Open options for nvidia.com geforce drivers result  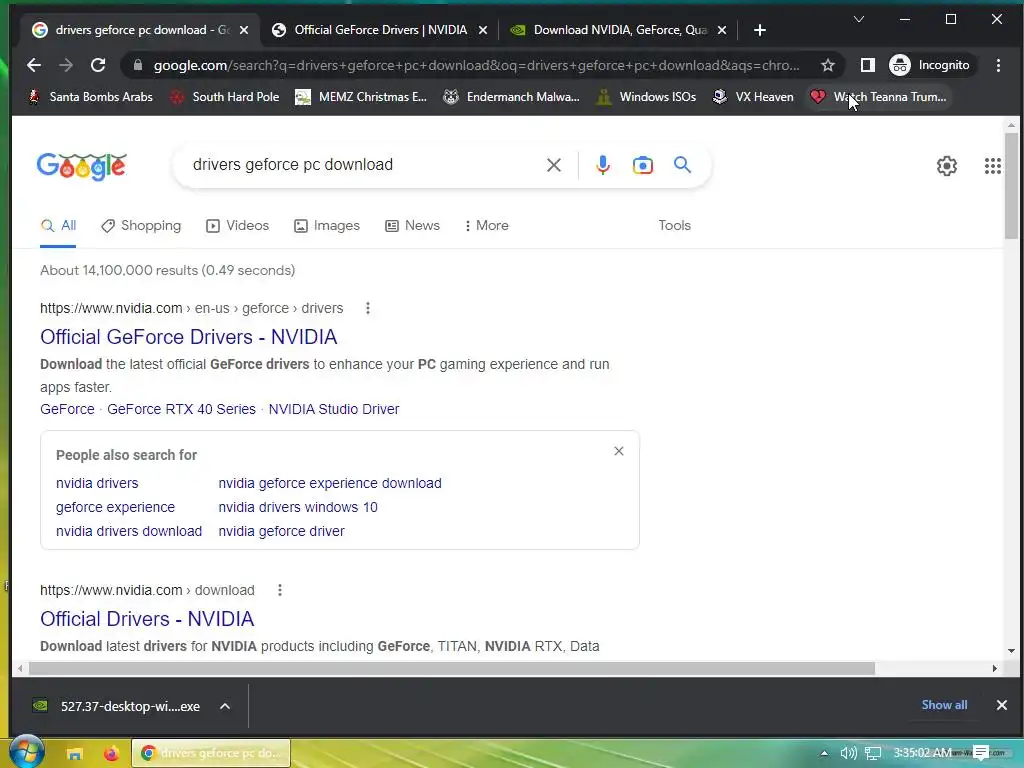(368, 308)
